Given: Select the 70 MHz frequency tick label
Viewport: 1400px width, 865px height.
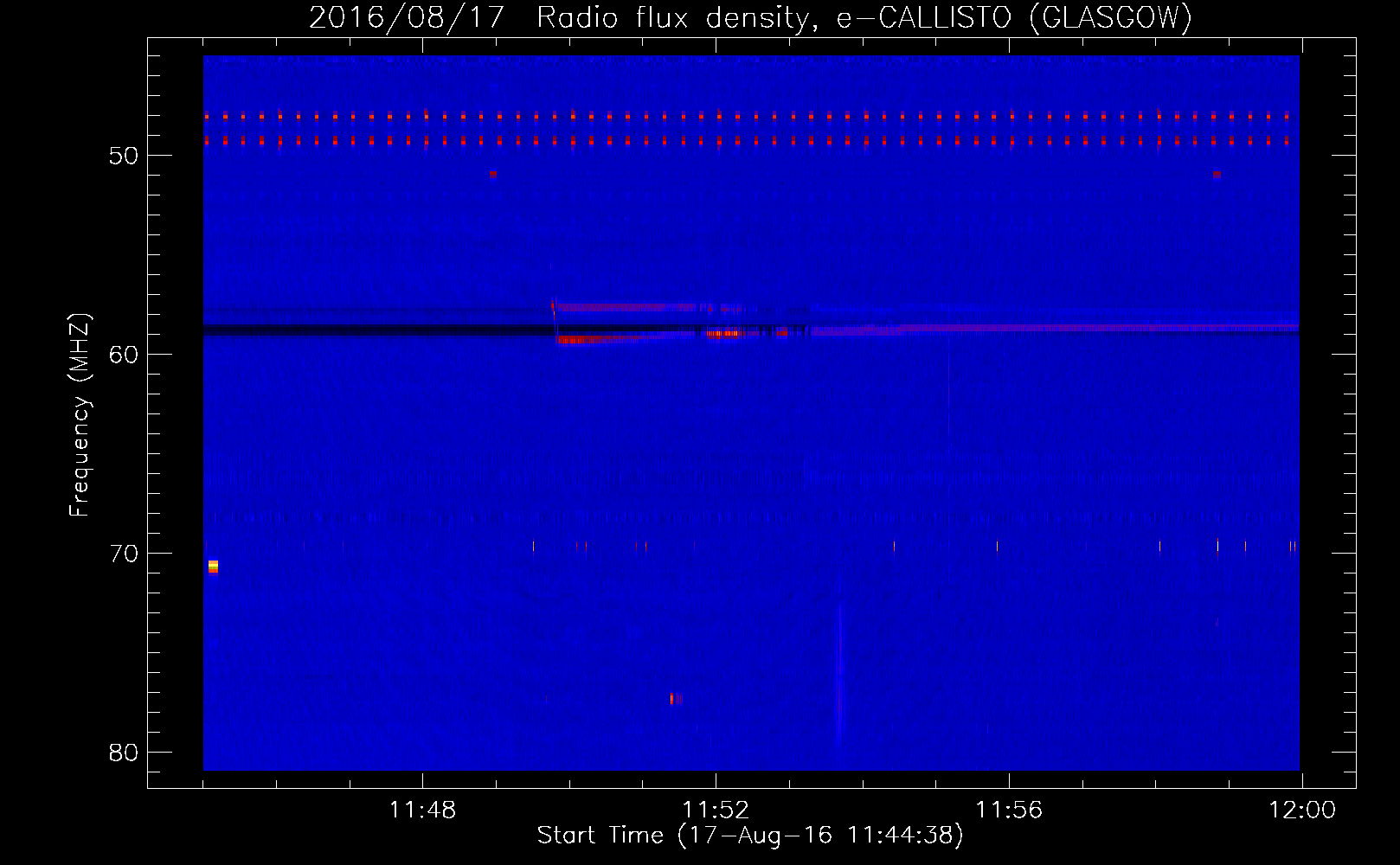Looking at the screenshot, I should (124, 554).
